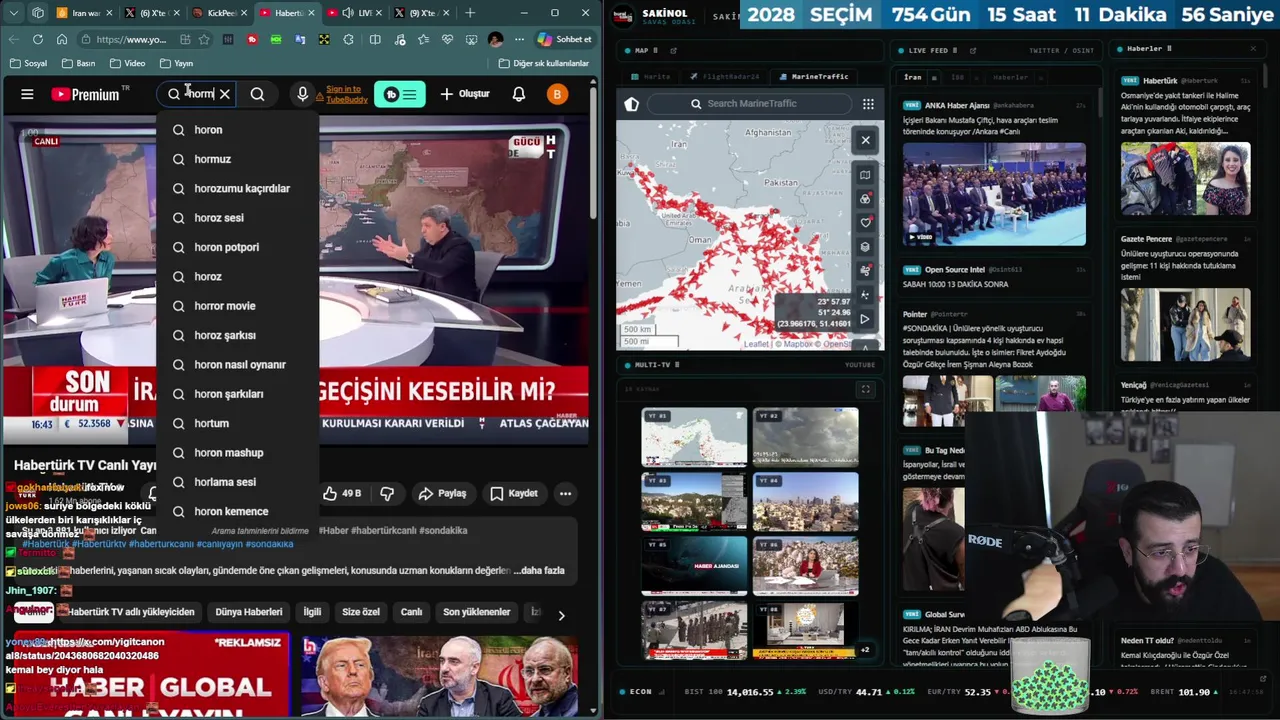Open ANKA Haber Ajansı video thumbnail
Screen dimensions: 1280x720
[x=994, y=194]
